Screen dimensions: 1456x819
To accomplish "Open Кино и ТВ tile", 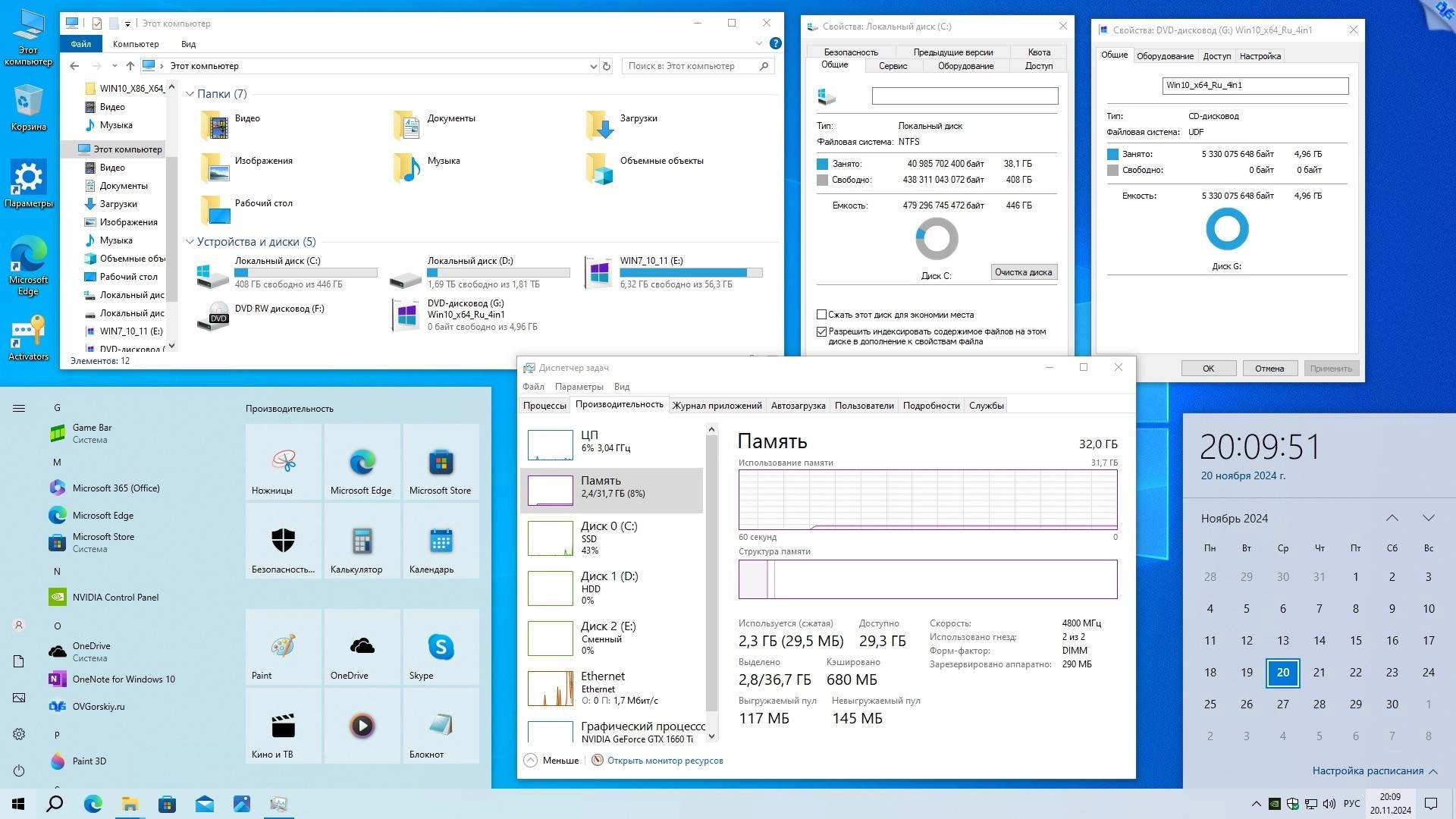I will pos(282,726).
